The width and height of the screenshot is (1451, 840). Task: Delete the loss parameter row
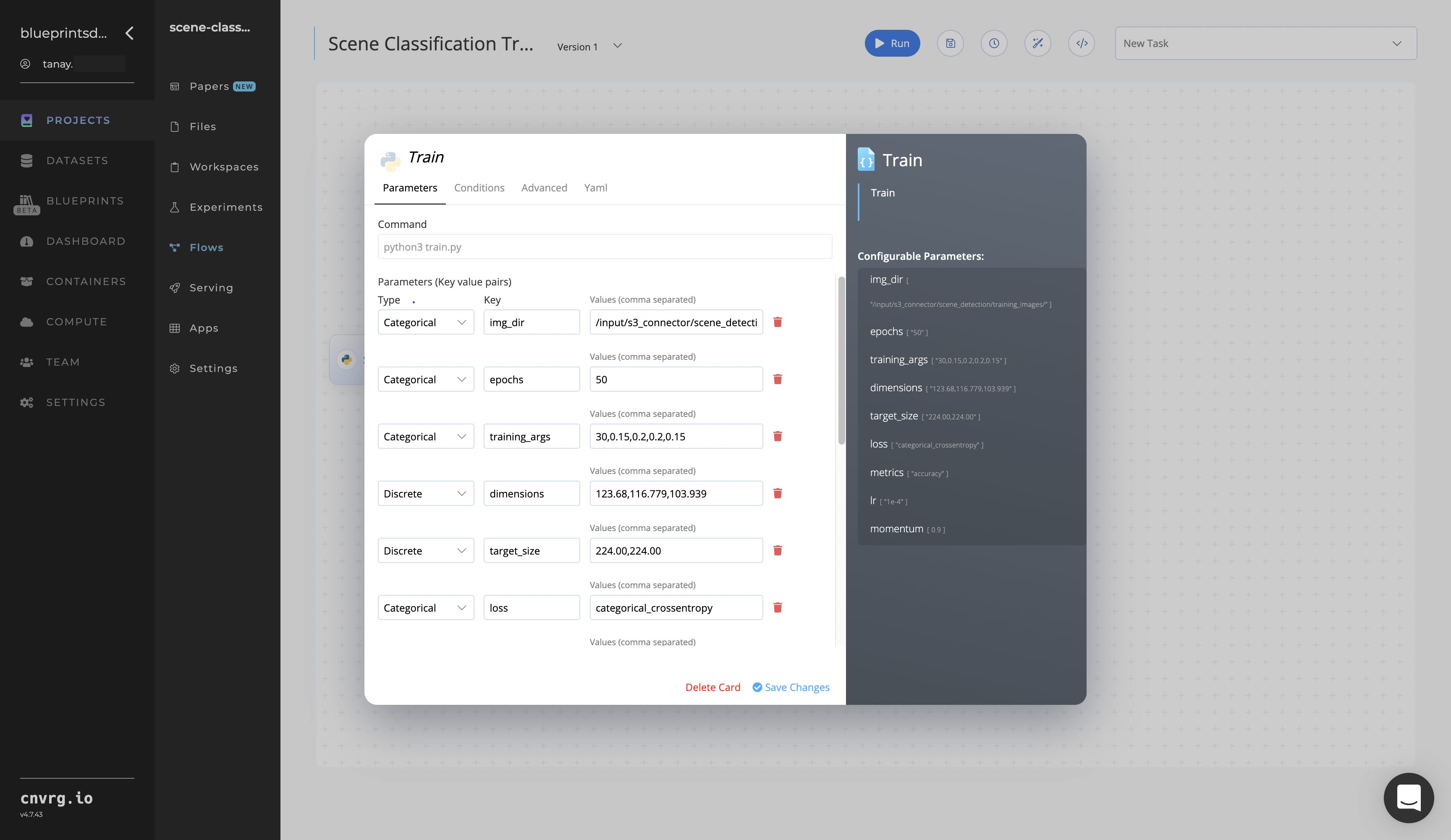pyautogui.click(x=778, y=607)
